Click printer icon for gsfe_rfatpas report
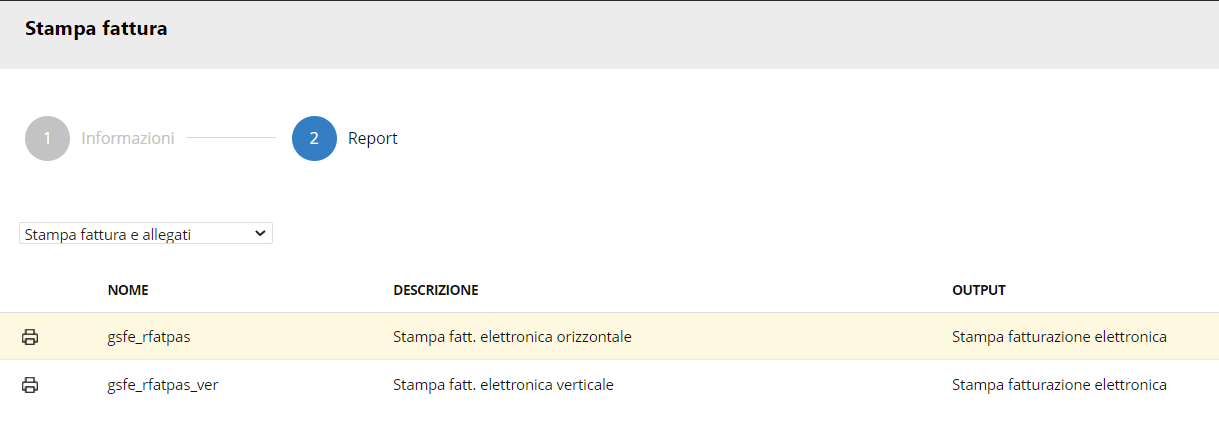Screen dimensions: 1219x432 pyautogui.click(x=30, y=337)
